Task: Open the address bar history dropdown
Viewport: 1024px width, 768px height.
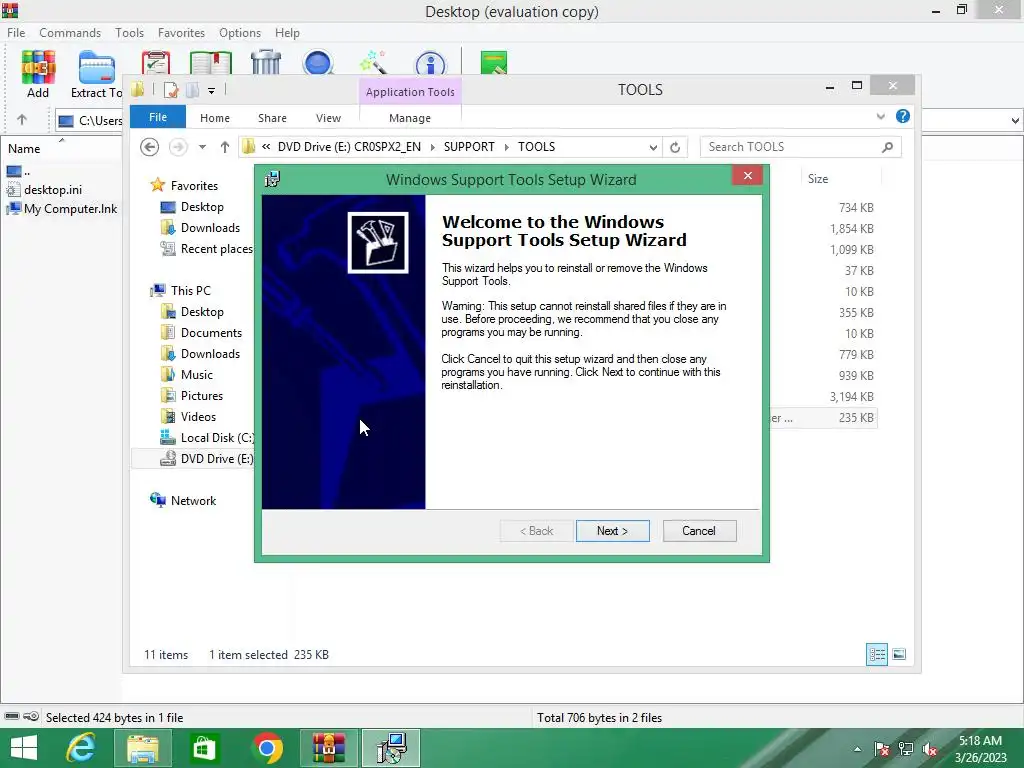Action: [x=653, y=148]
